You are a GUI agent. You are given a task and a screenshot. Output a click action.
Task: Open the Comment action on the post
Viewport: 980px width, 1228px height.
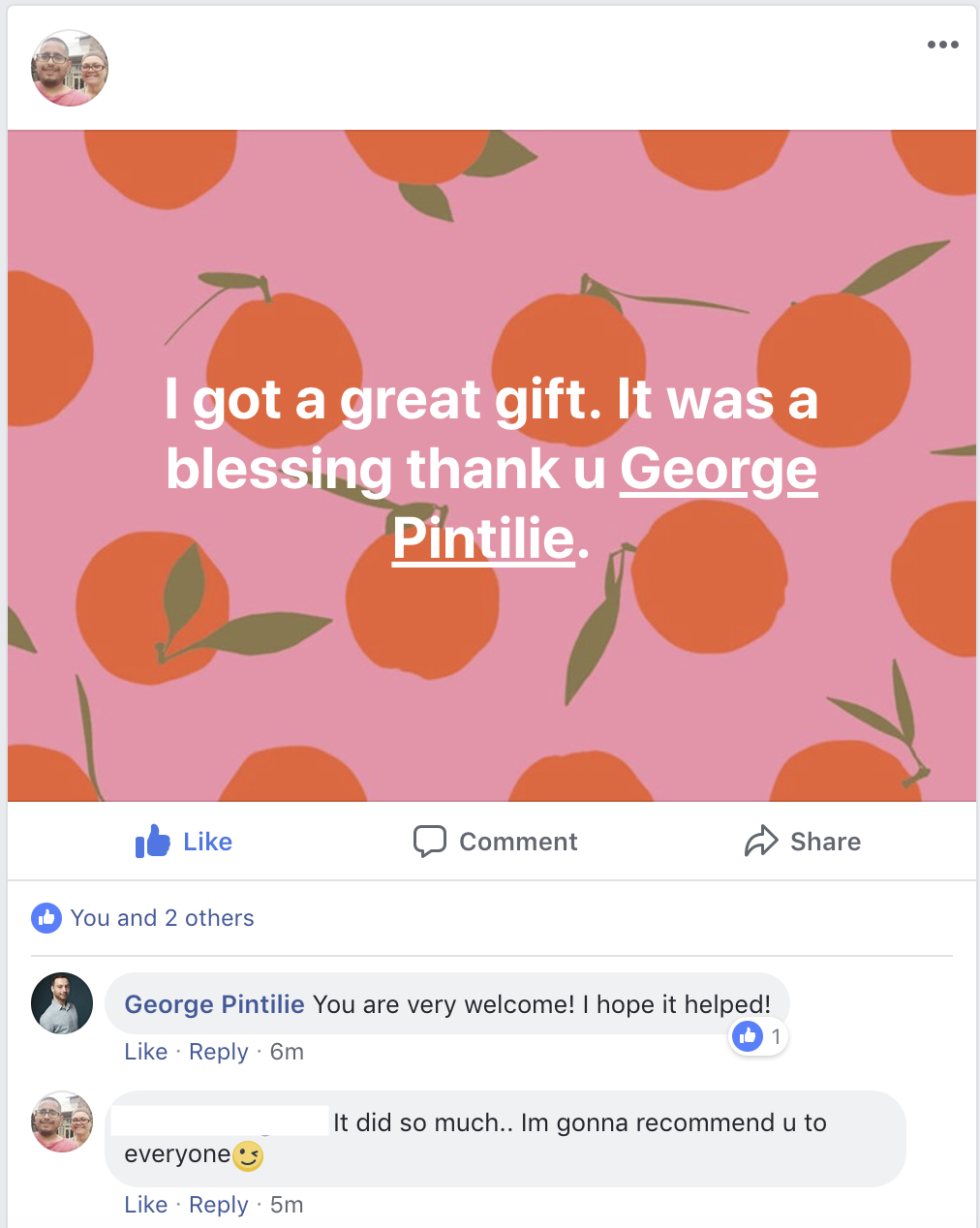click(495, 842)
